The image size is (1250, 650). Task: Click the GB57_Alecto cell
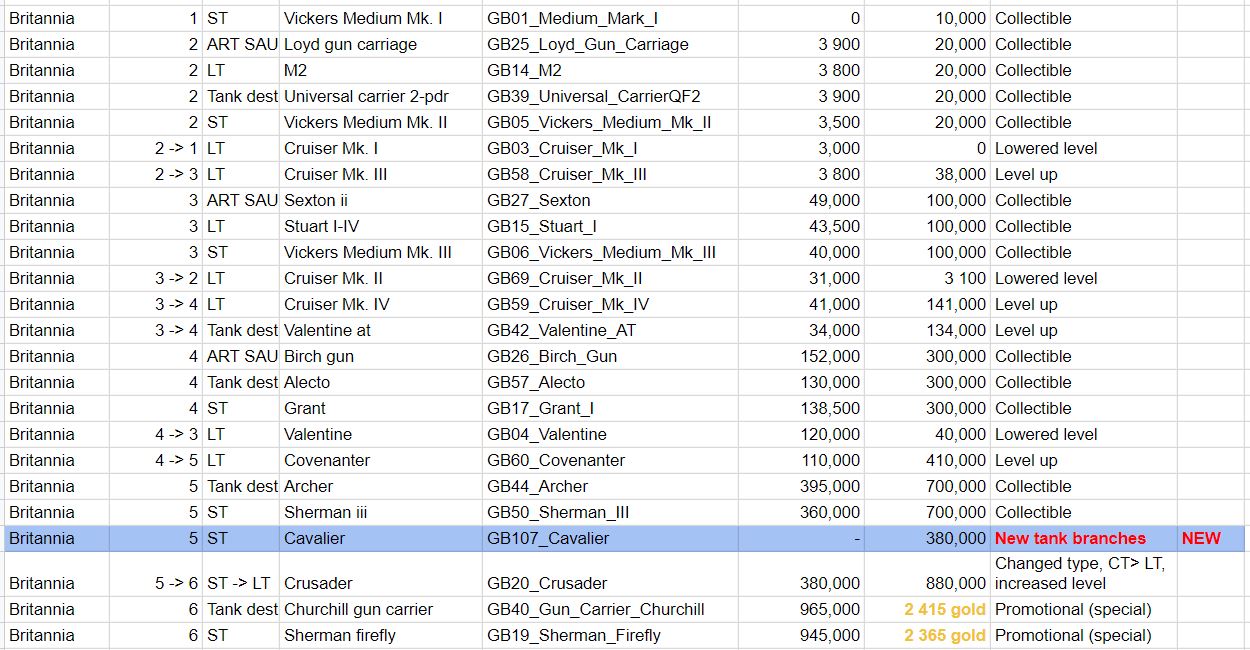click(x=610, y=382)
